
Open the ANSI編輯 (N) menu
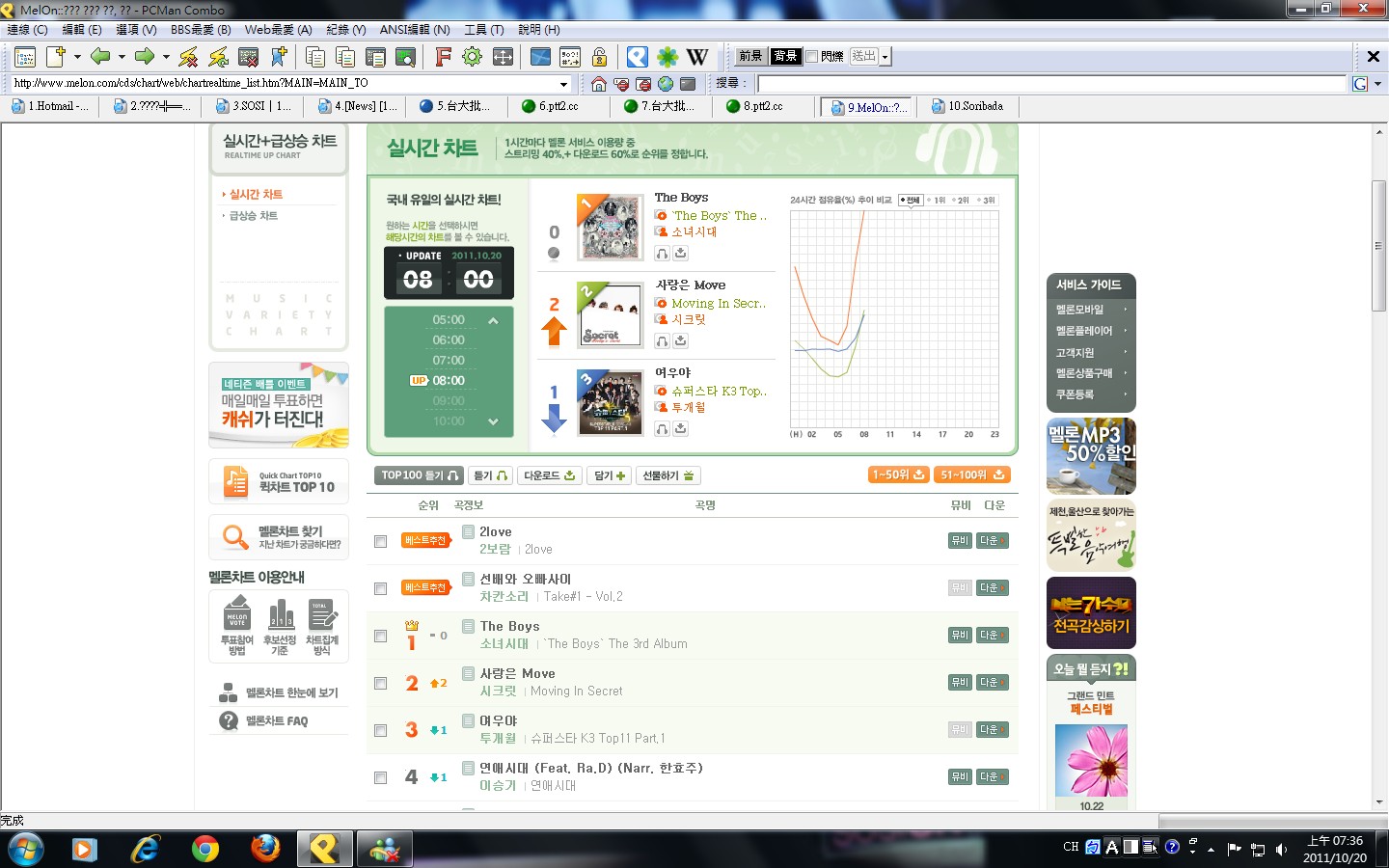(x=415, y=30)
